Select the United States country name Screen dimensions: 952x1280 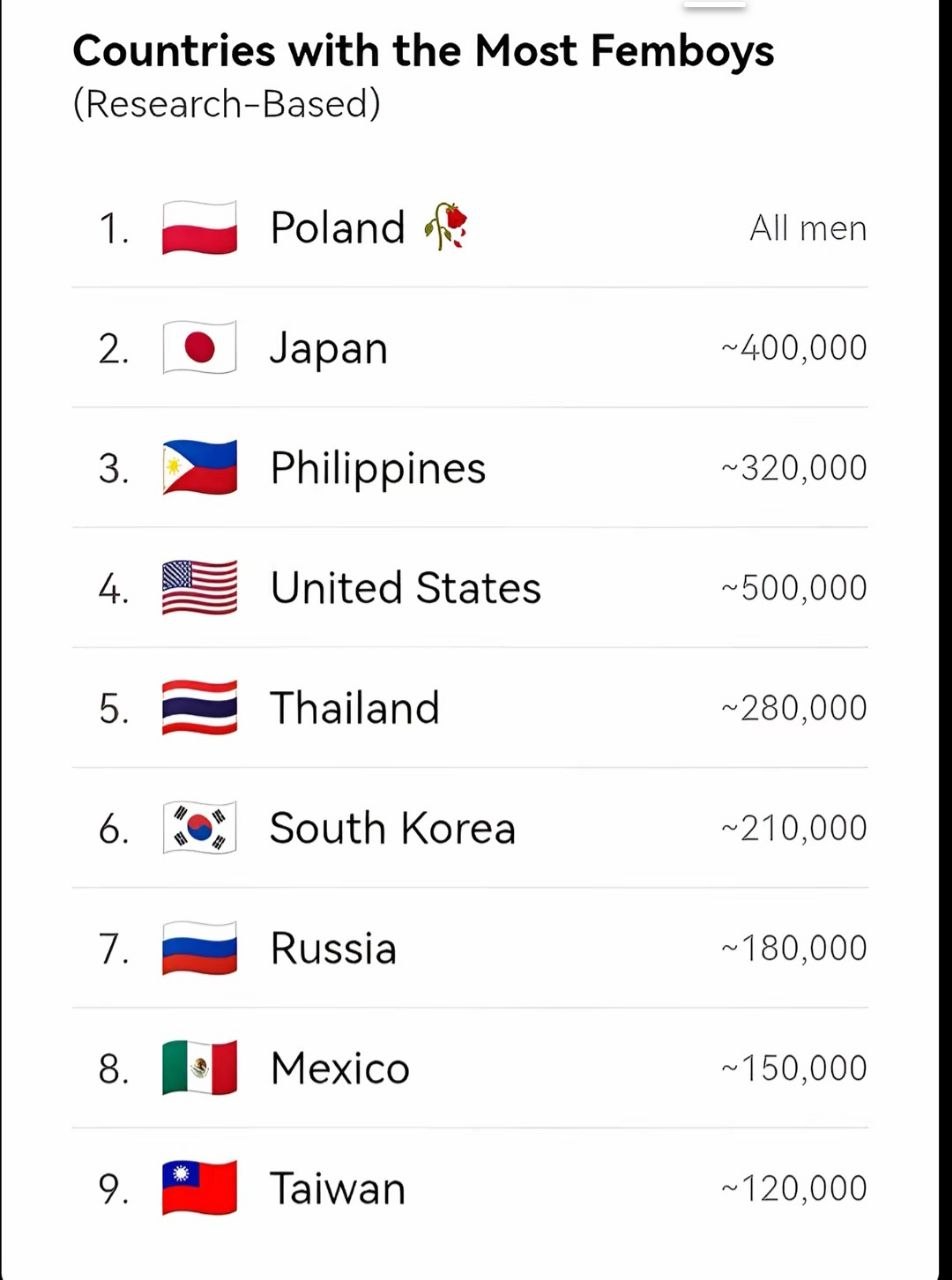[x=406, y=588]
